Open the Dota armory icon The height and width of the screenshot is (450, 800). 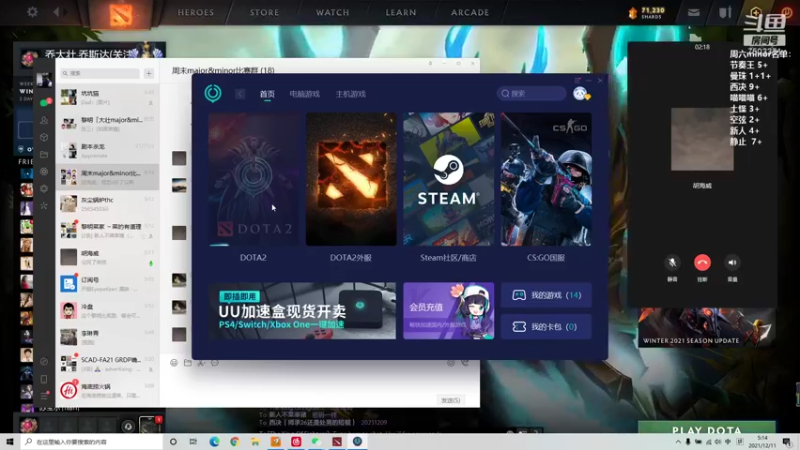point(725,12)
